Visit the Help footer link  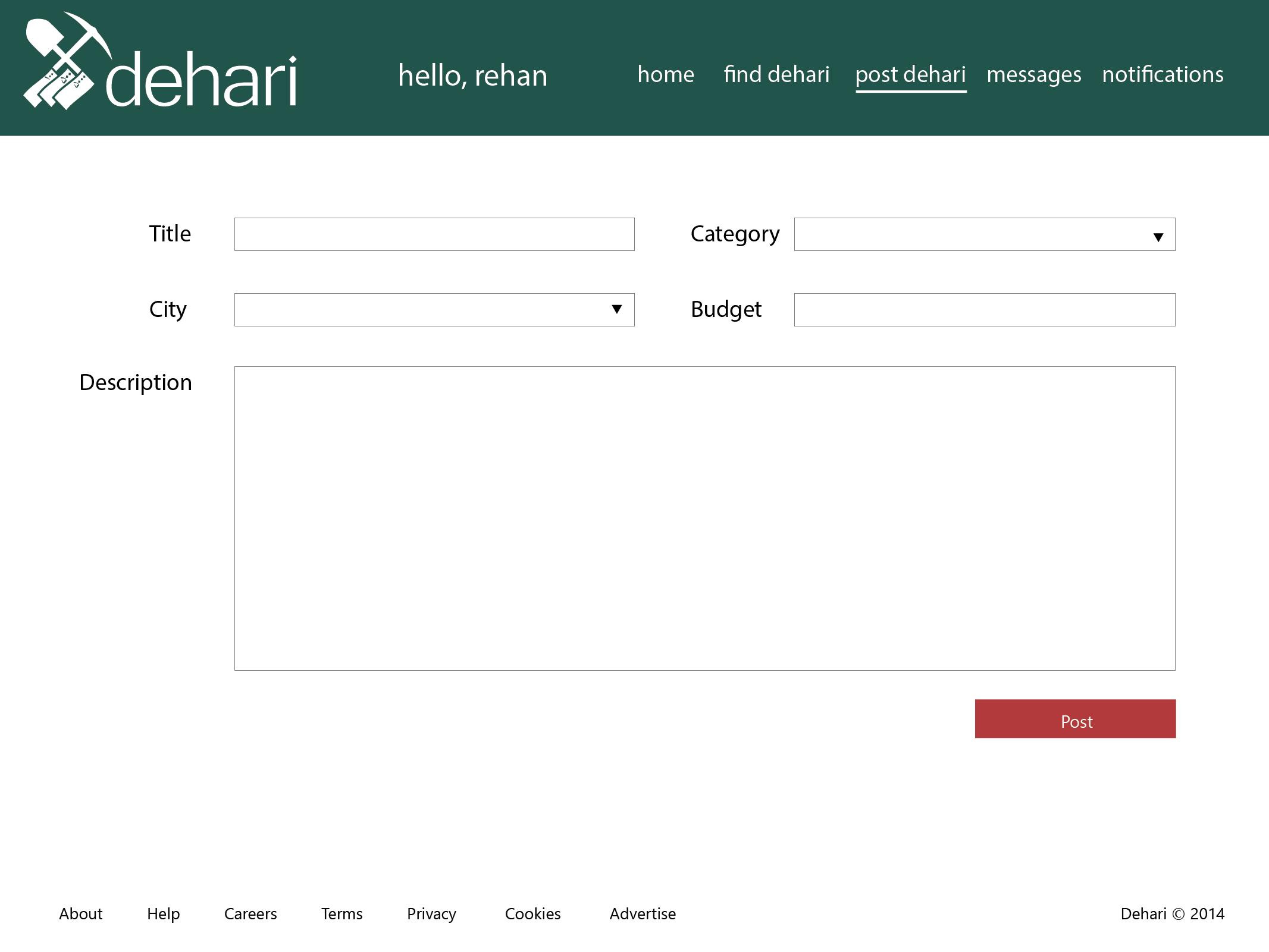pyautogui.click(x=163, y=913)
